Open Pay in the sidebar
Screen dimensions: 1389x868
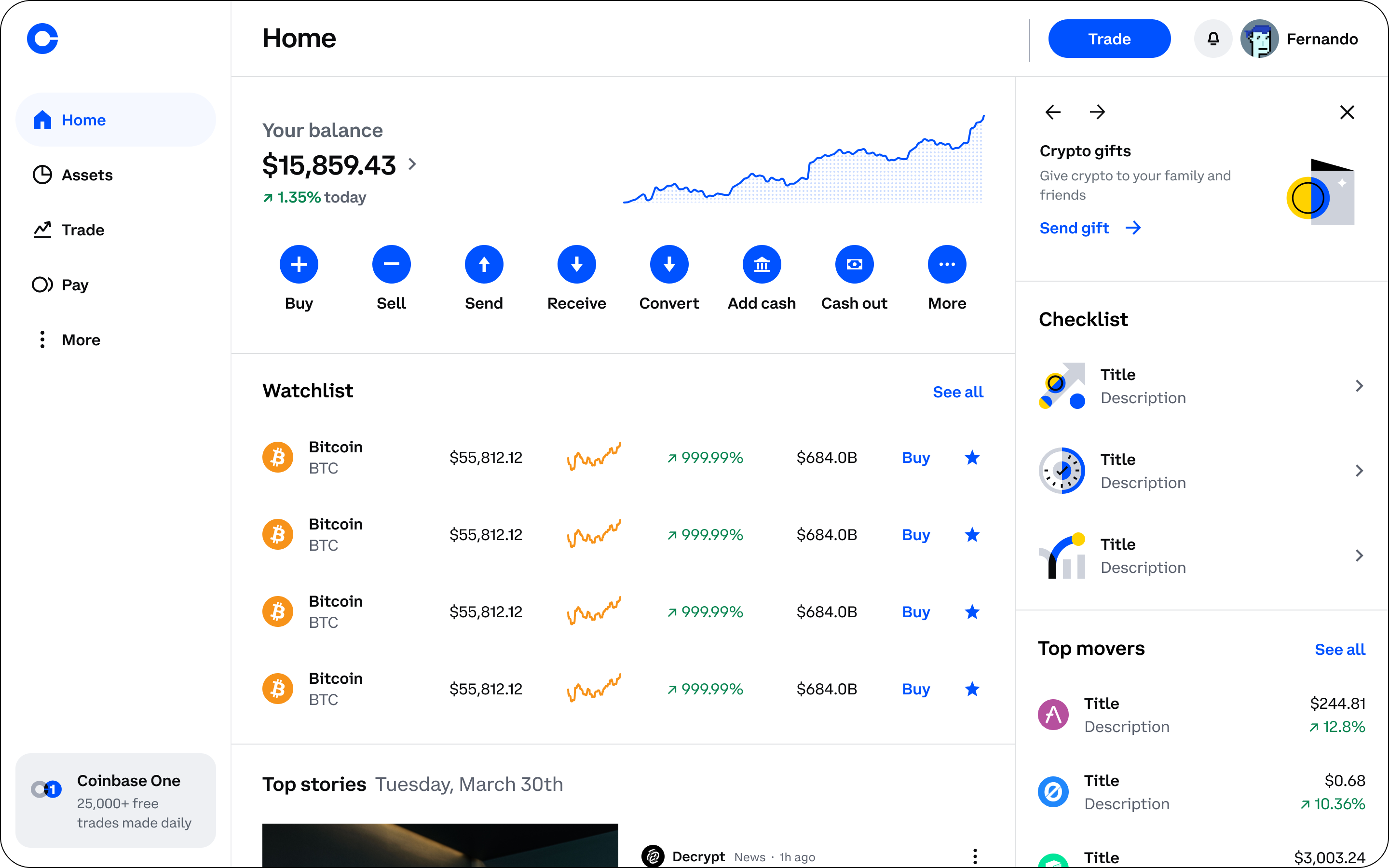point(115,285)
